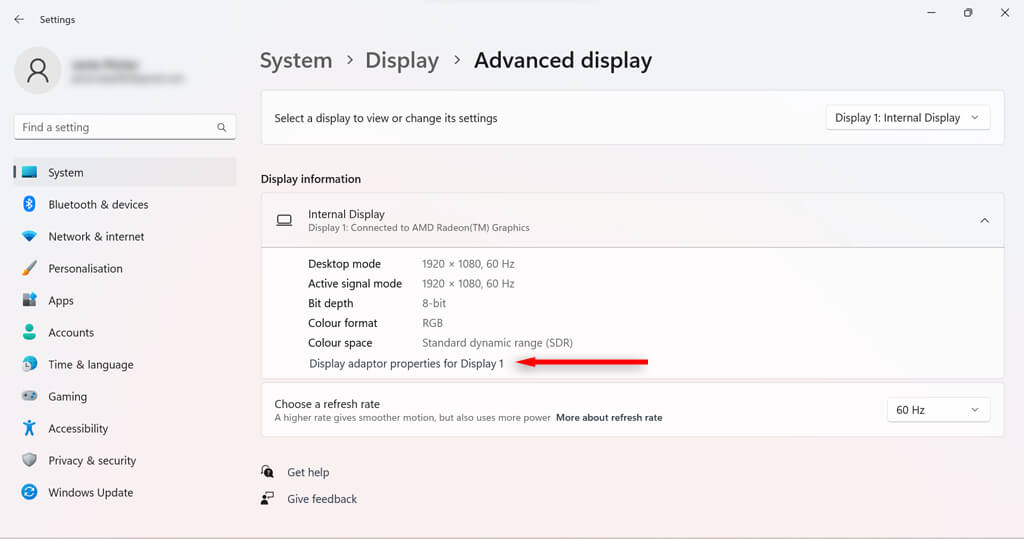Click More about refresh rate link
The image size is (1024, 539).
point(609,418)
